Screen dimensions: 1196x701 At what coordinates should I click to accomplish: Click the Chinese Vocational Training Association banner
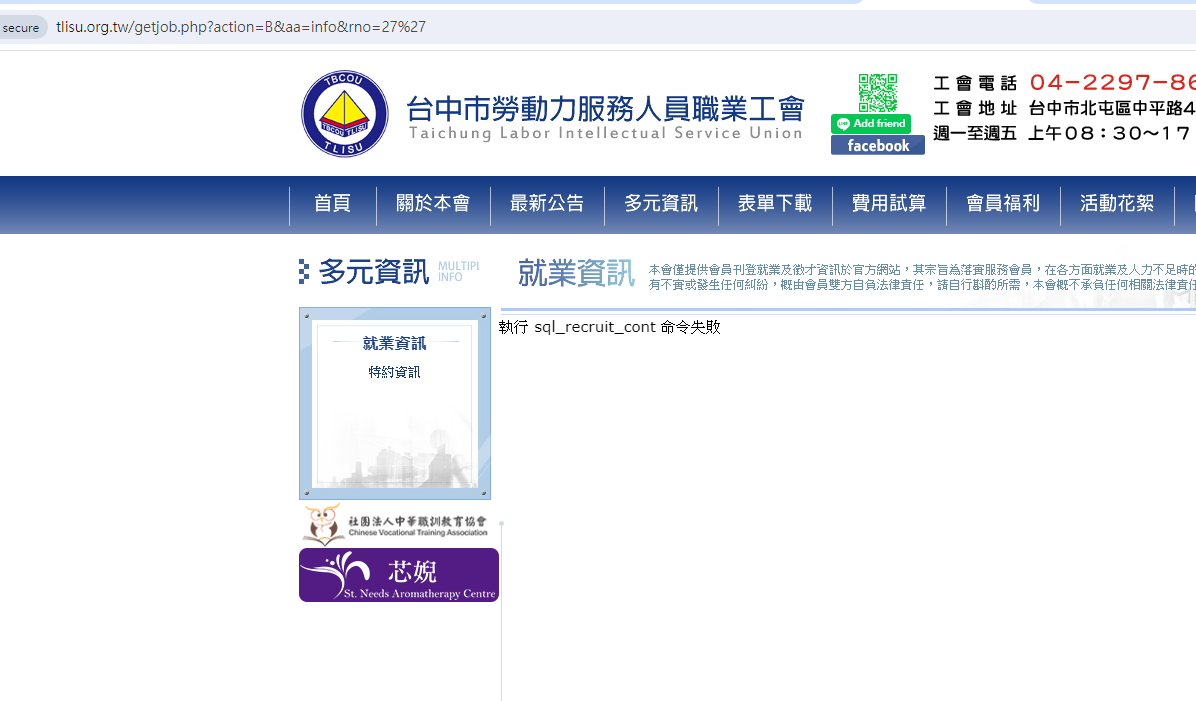pyautogui.click(x=397, y=523)
